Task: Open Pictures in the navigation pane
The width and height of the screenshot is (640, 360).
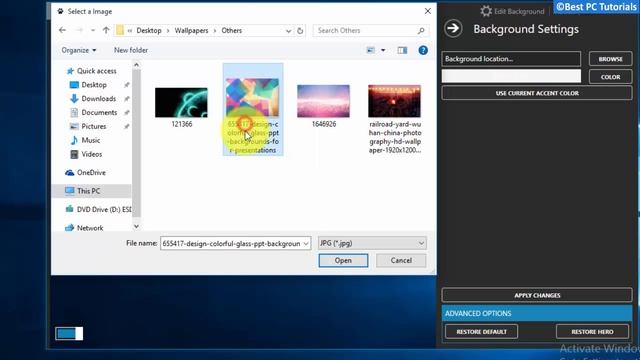Action: point(93,127)
